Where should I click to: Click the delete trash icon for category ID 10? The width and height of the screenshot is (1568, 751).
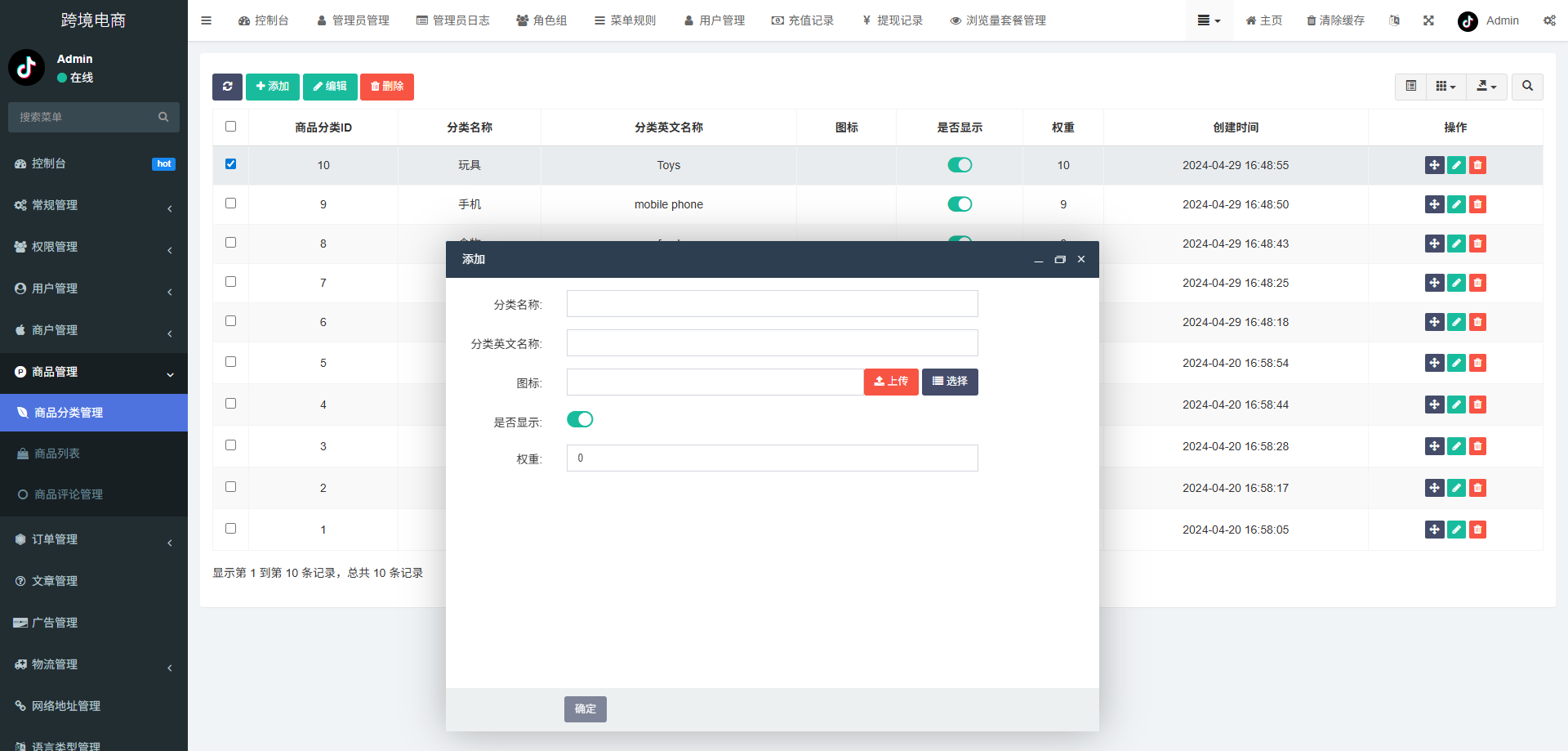point(1477,164)
